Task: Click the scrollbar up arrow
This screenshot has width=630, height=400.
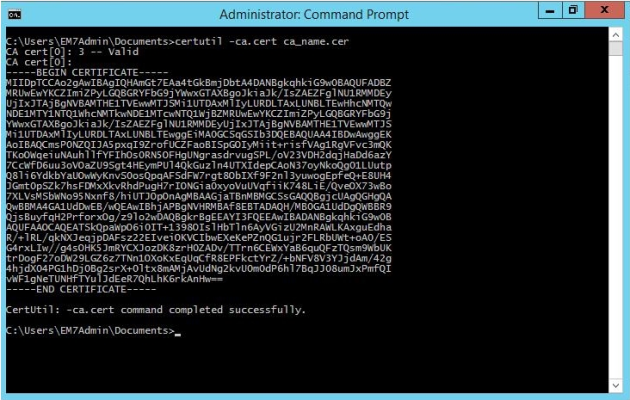Action: [616, 35]
